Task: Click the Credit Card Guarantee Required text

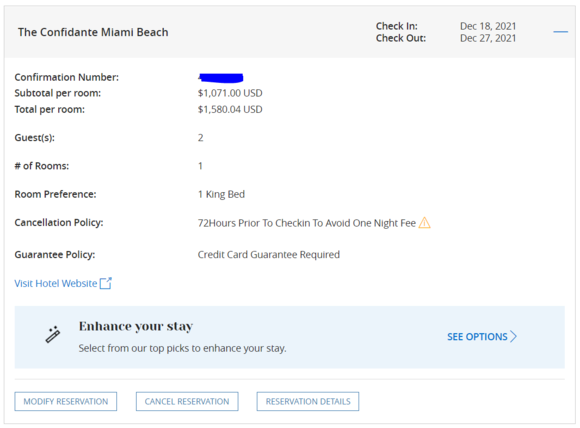Action: [269, 255]
